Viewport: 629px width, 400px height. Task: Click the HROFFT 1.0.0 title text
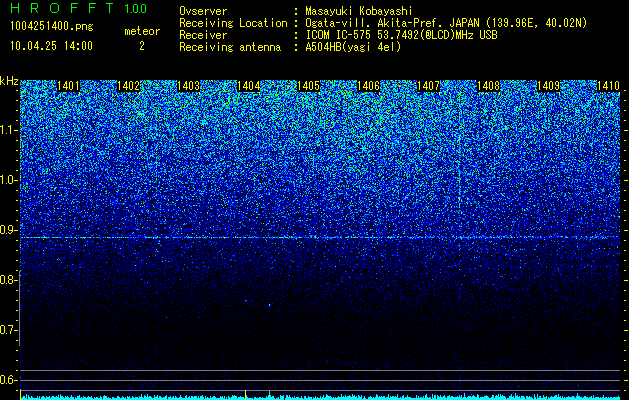click(79, 8)
